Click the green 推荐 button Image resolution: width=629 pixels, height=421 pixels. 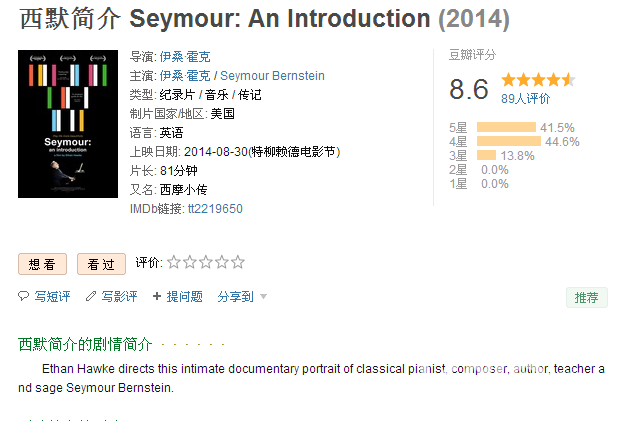click(x=586, y=297)
